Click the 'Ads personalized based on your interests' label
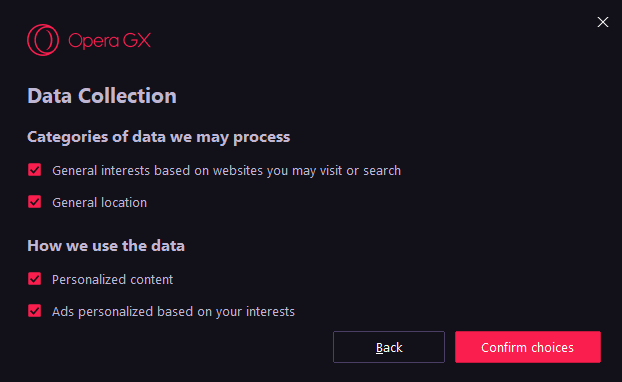The width and height of the screenshot is (622, 382). tap(173, 312)
